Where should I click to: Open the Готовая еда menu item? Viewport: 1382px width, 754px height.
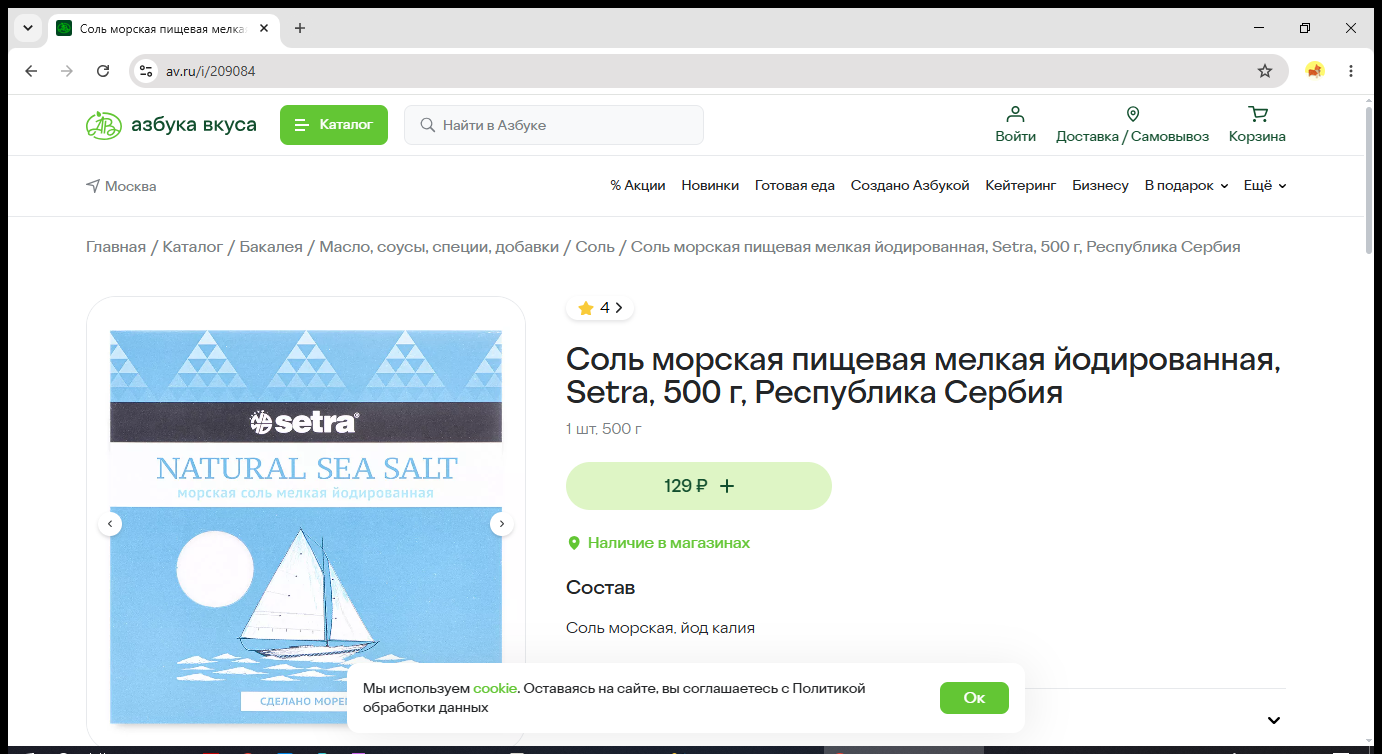tap(795, 186)
